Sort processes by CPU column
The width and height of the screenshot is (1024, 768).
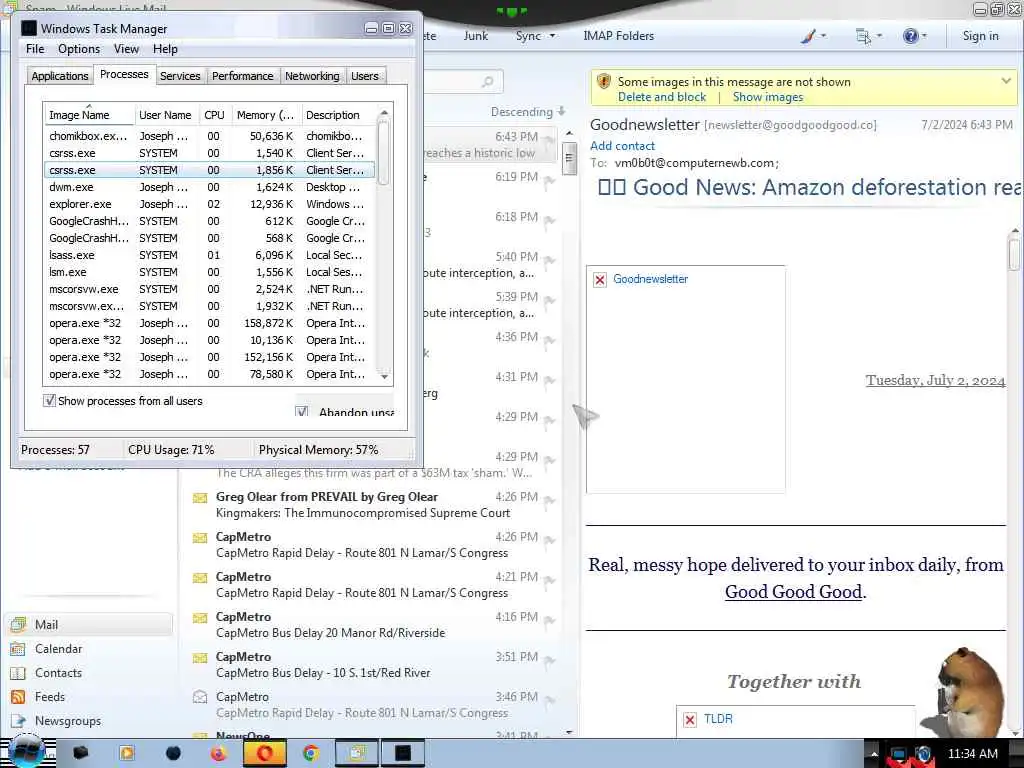214,115
